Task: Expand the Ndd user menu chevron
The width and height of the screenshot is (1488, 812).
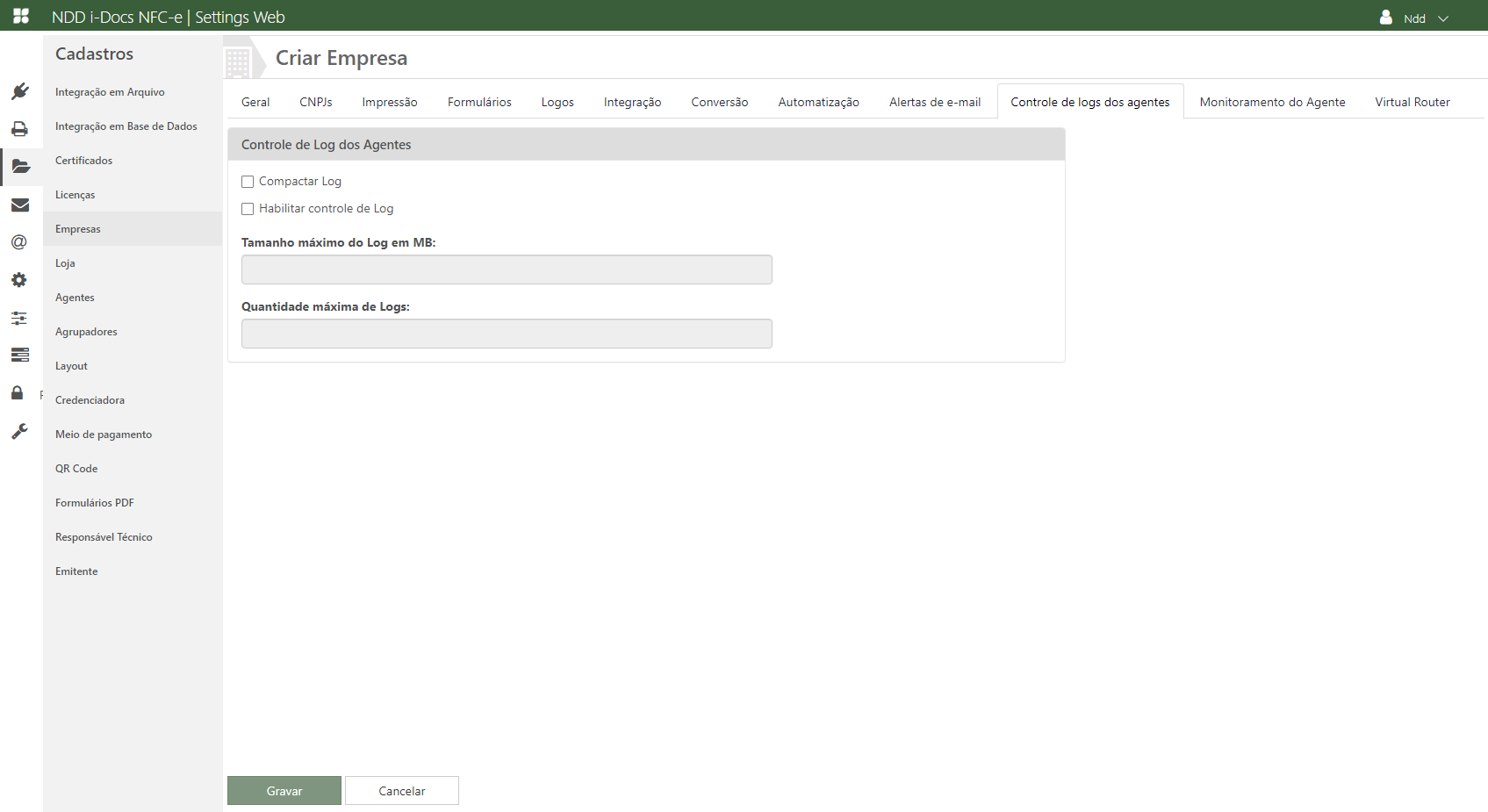Action: click(1443, 18)
